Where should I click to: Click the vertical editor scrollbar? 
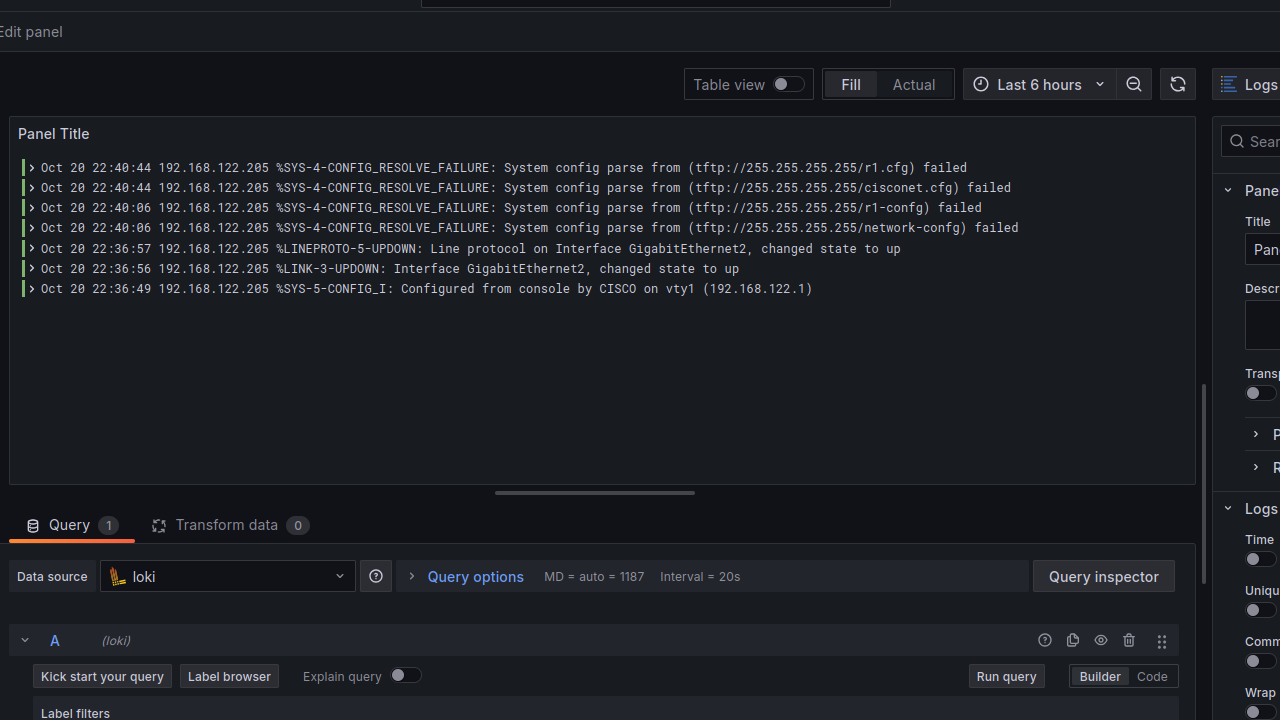[x=1203, y=484]
